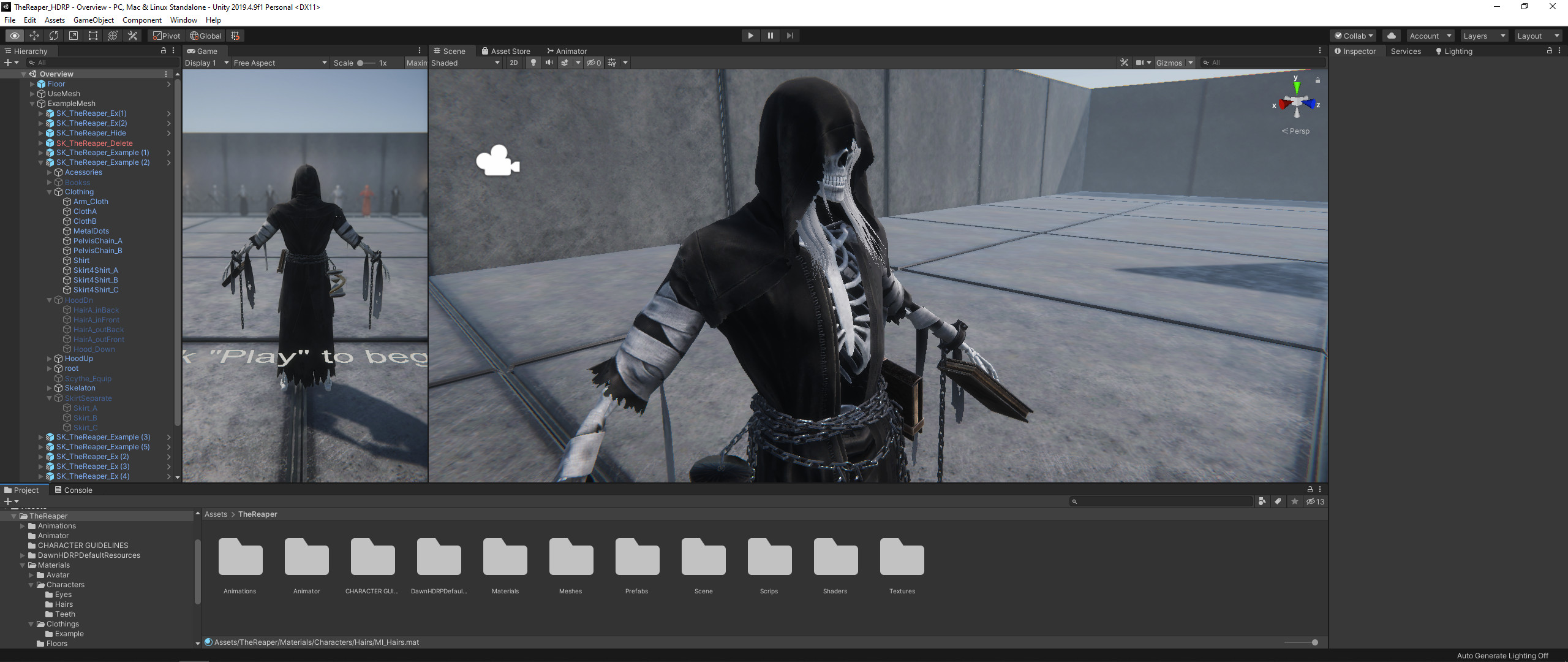Toggle hidden packages visibility in Project

[1315, 501]
